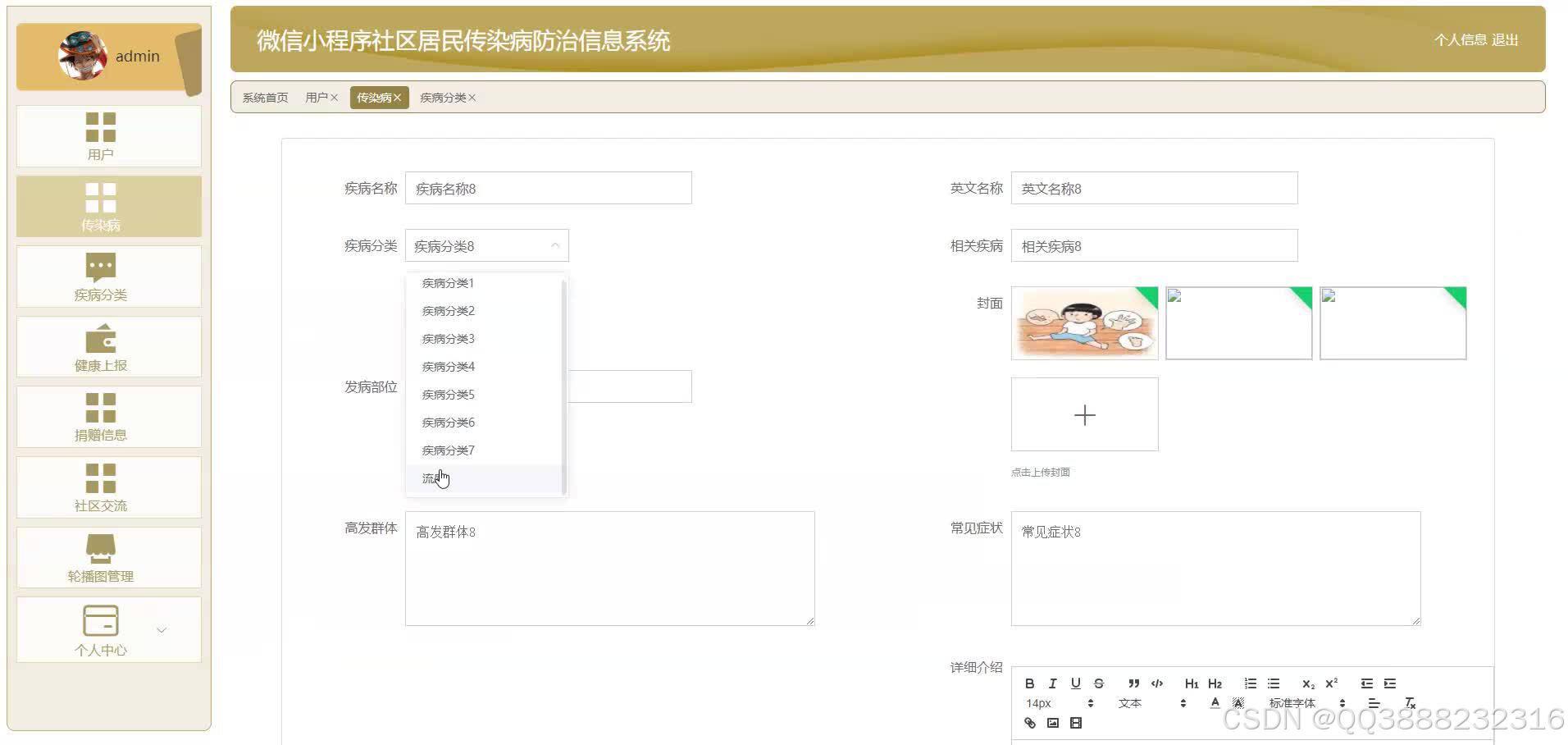Viewport: 1568px width, 745px height.
Task: Insert an image in editor
Action: [x=1052, y=723]
